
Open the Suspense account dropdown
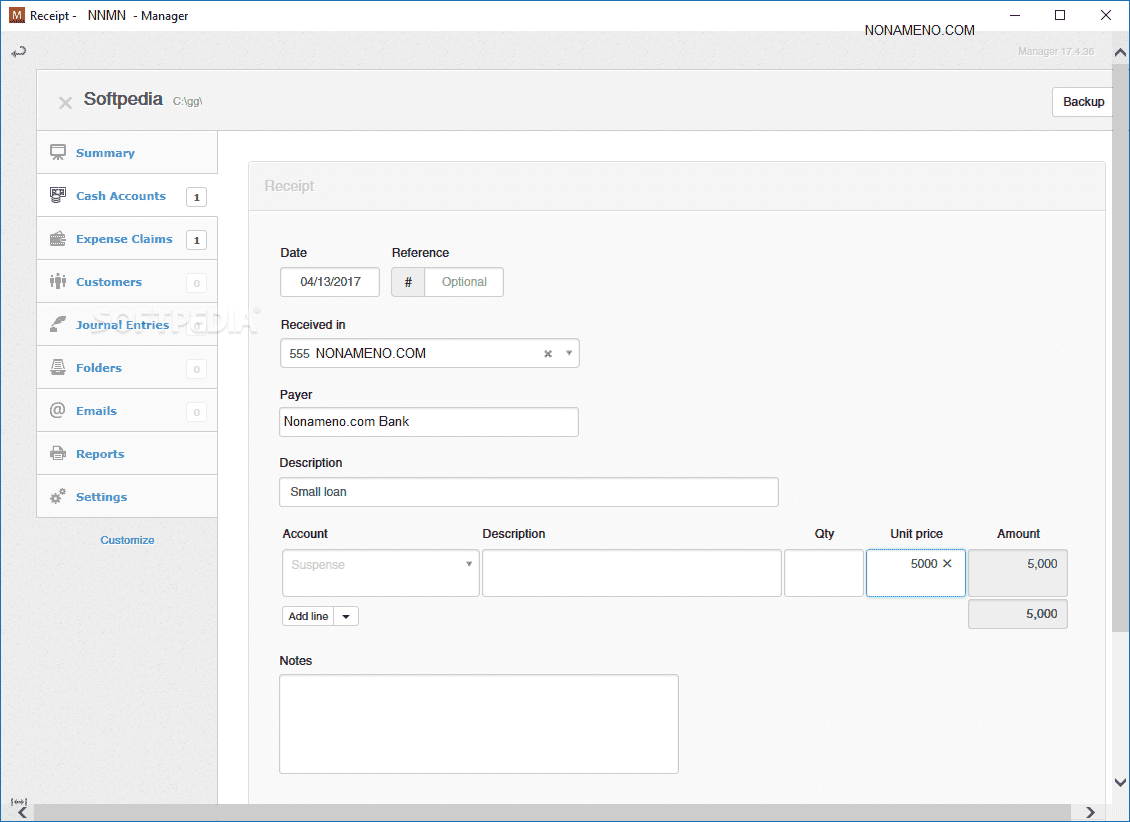tap(469, 565)
